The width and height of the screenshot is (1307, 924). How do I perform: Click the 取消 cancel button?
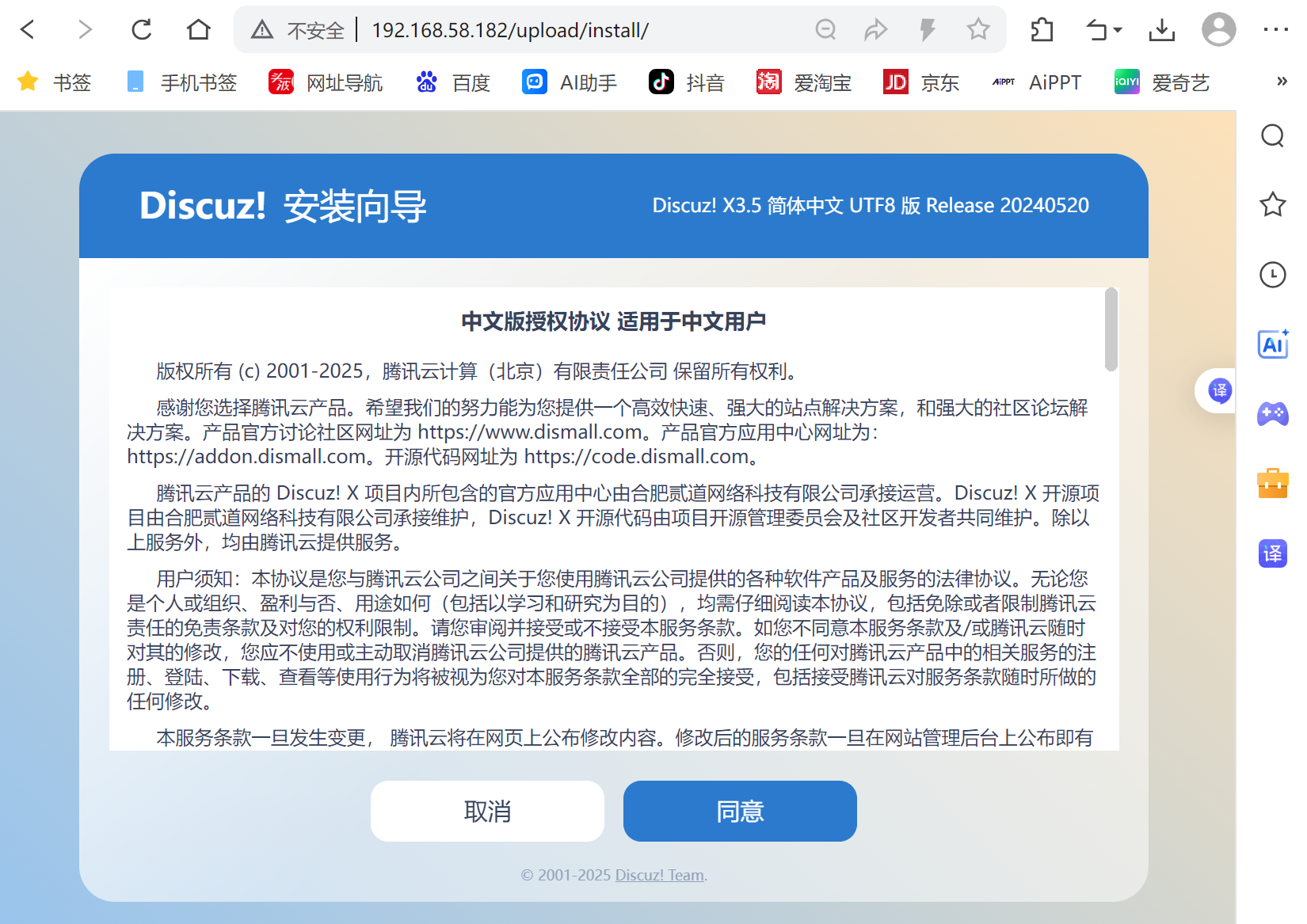pos(487,811)
